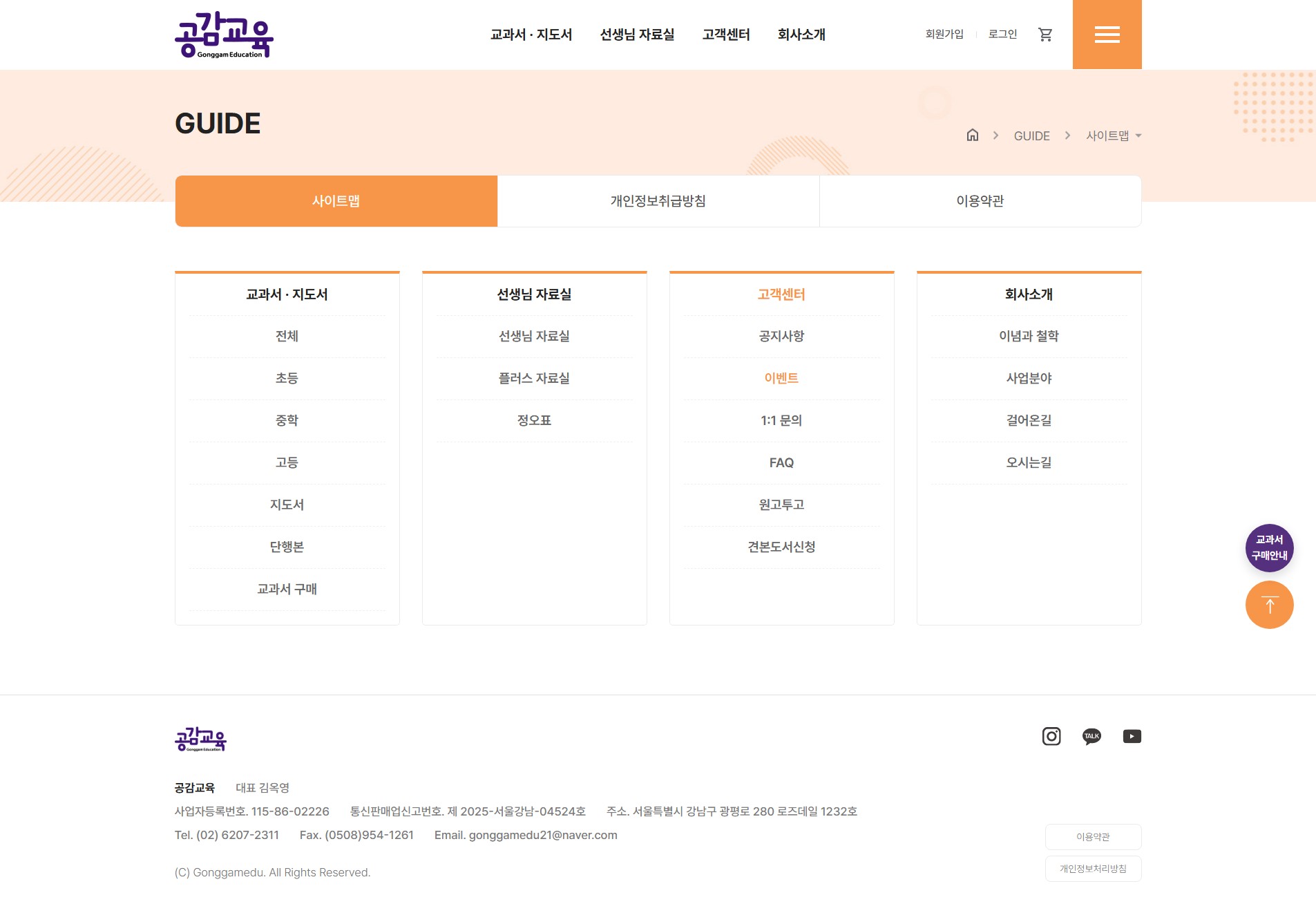The image size is (1316, 913).
Task: Click the 공감교육 logo in header
Action: [224, 35]
